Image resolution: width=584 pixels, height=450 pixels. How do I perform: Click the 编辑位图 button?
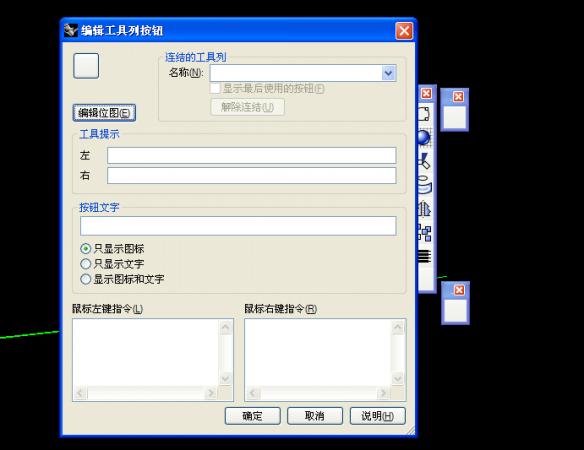point(104,113)
